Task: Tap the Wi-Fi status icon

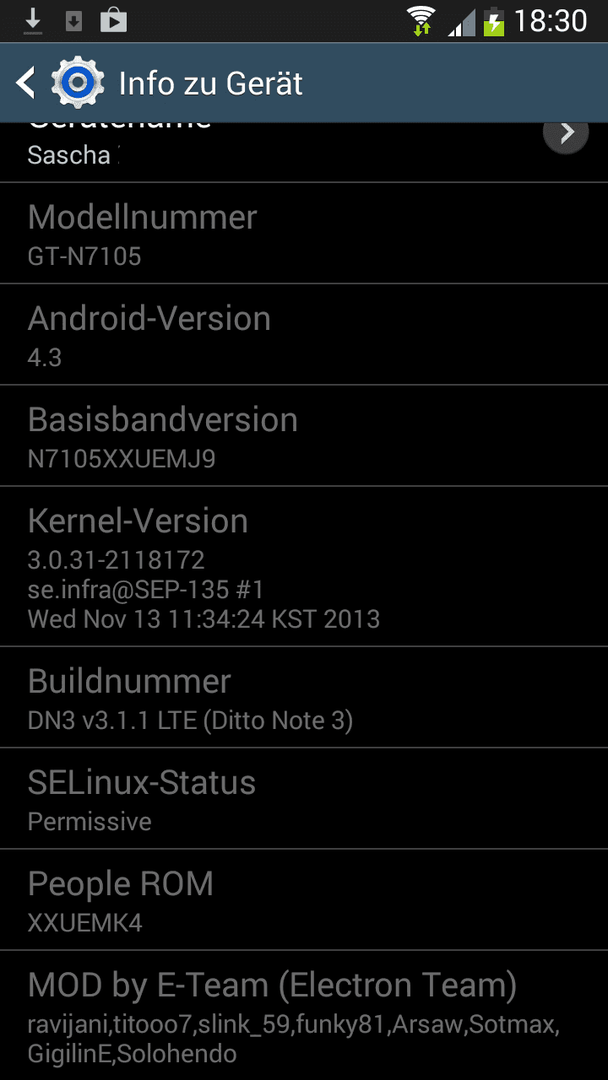Action: click(x=421, y=21)
